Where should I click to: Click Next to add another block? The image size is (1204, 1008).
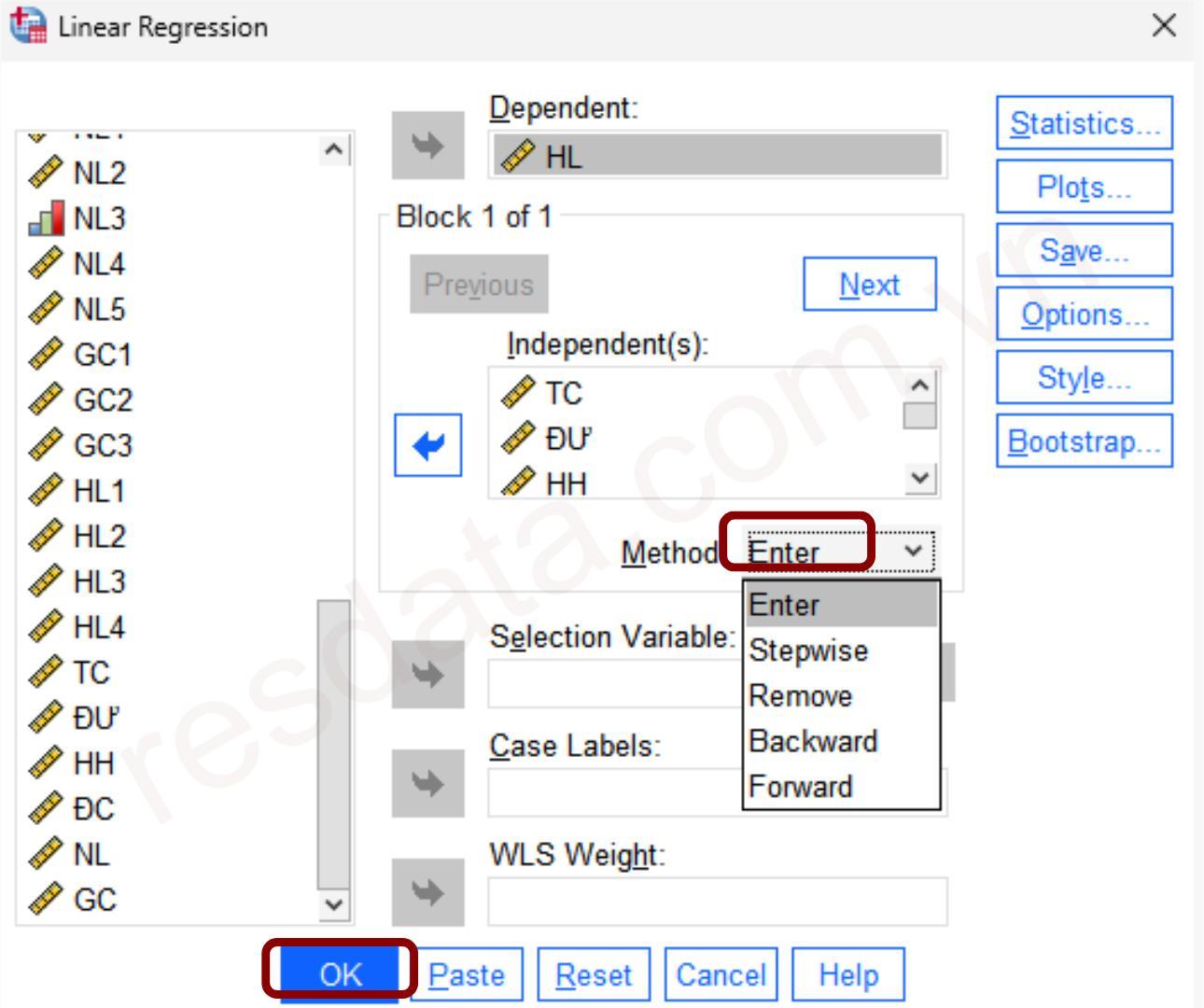869,285
